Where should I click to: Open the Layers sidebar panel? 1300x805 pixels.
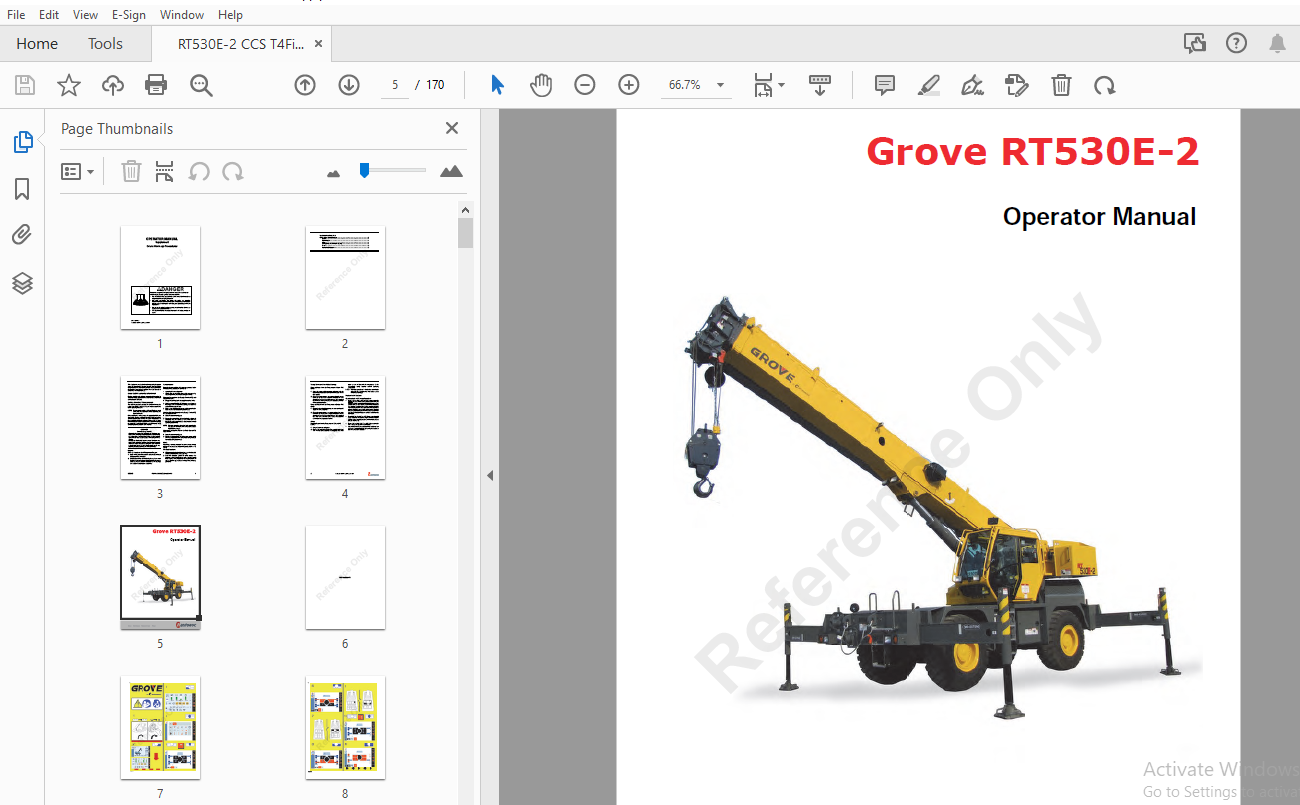pyautogui.click(x=23, y=283)
